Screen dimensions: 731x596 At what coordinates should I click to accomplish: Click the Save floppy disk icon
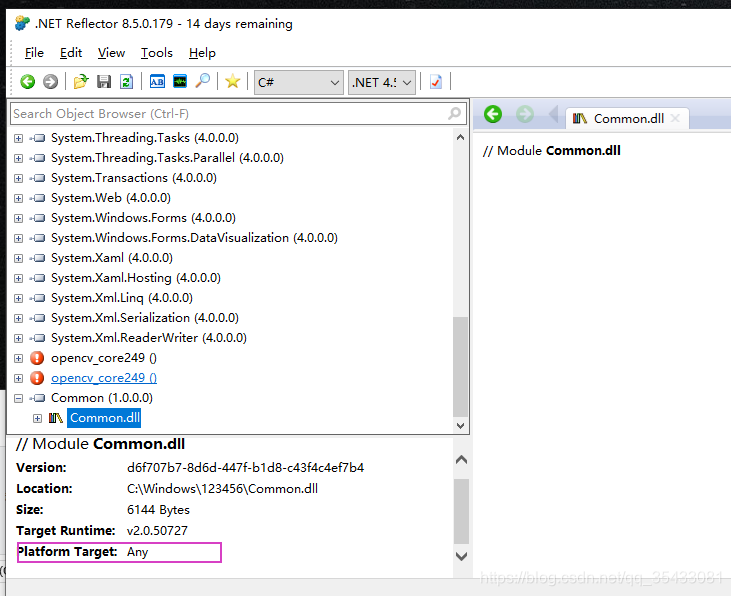(x=104, y=82)
